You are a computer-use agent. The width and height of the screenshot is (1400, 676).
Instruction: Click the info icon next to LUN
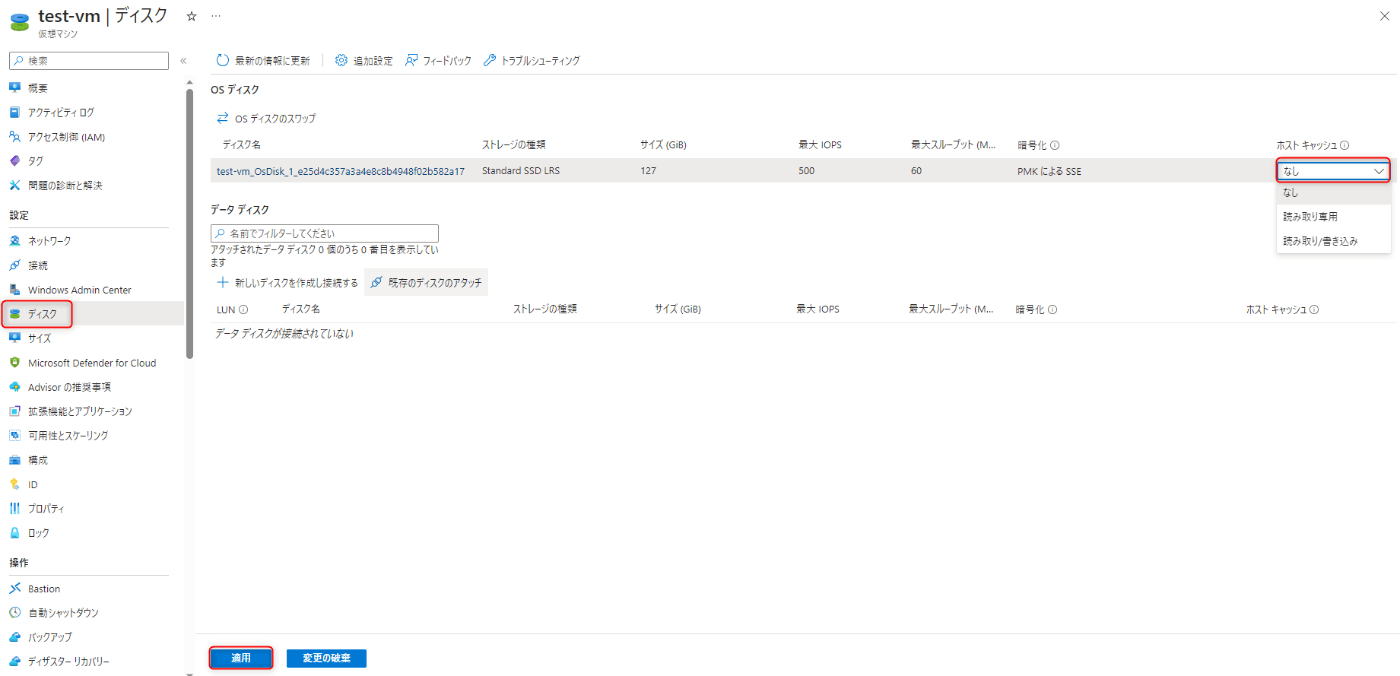point(243,310)
